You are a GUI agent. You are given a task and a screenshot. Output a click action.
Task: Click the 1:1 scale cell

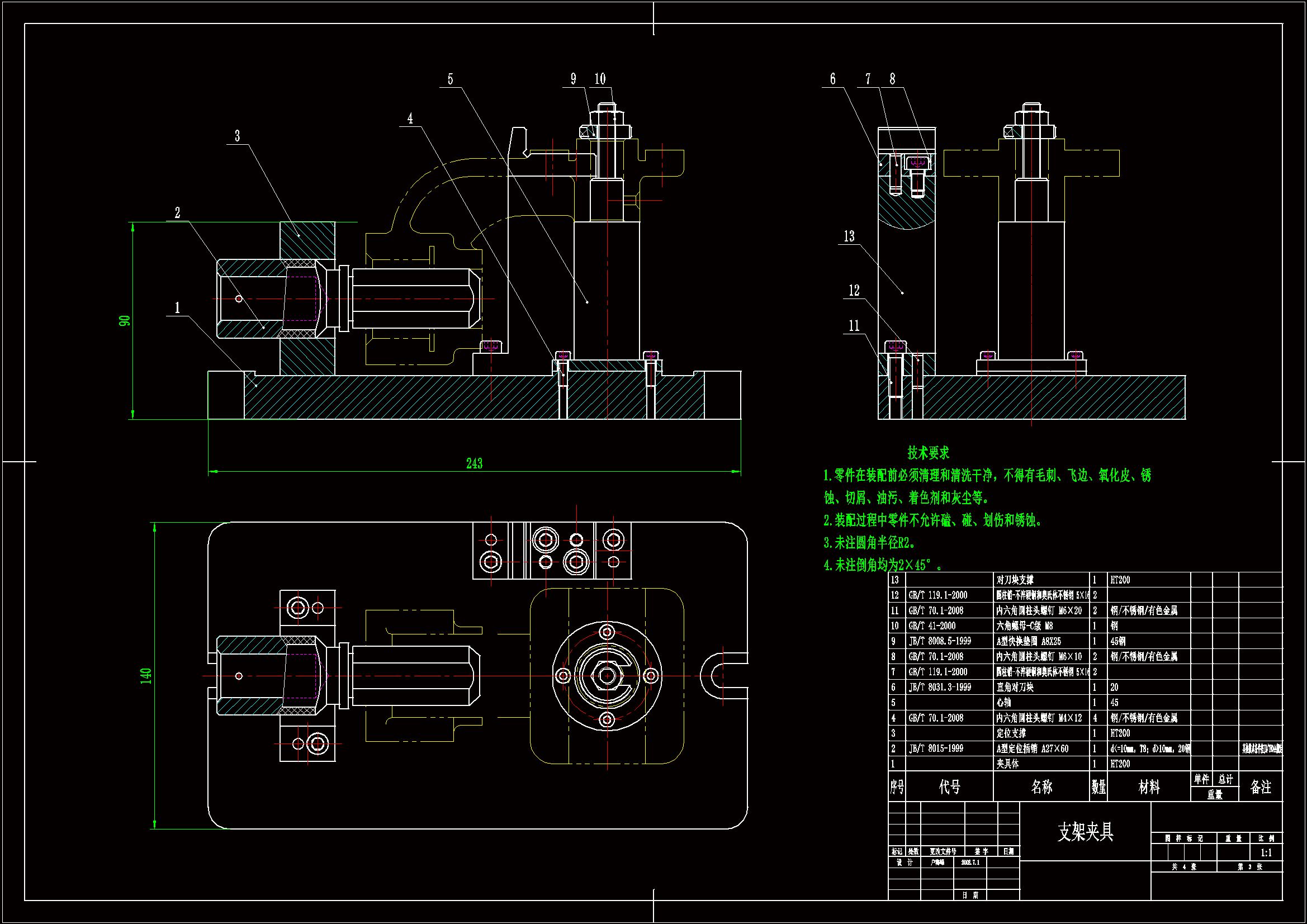click(x=1266, y=853)
